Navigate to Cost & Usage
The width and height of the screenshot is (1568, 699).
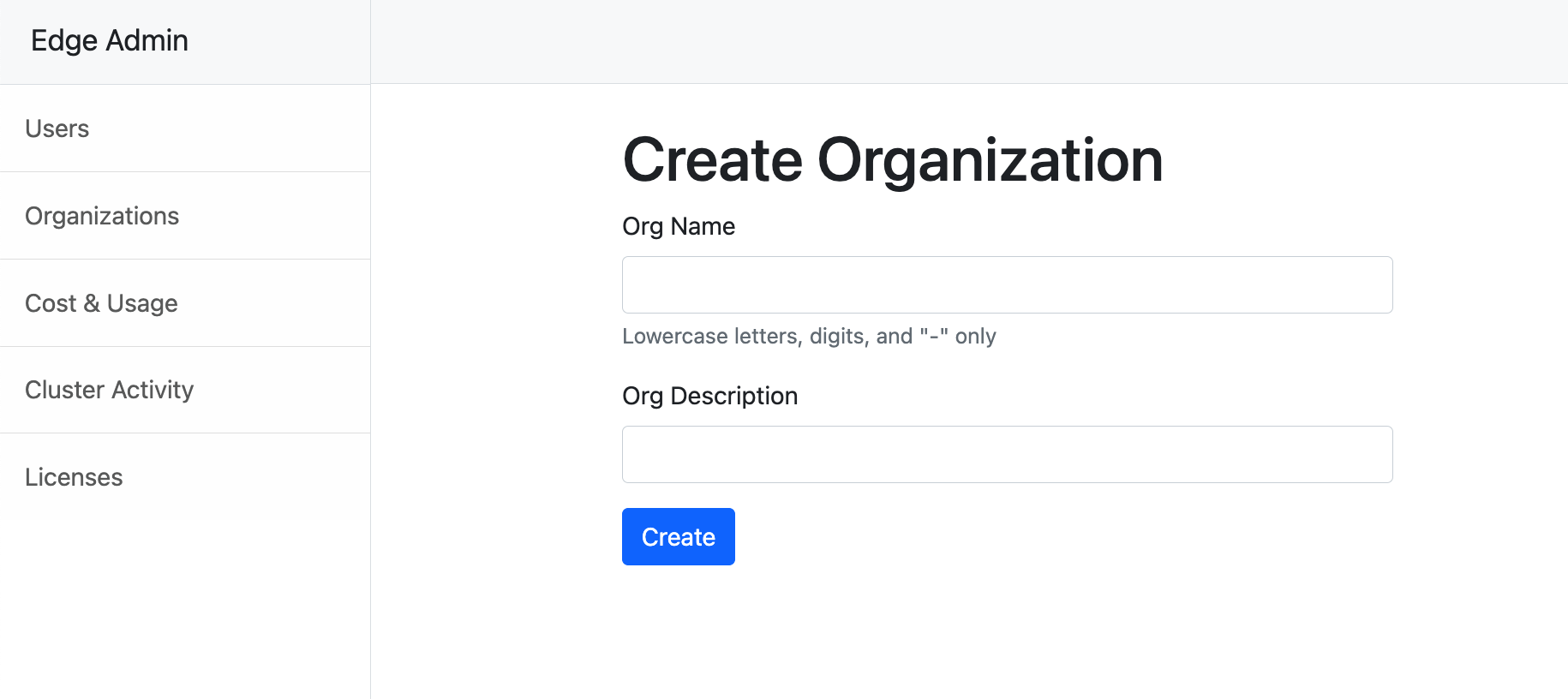(x=185, y=303)
